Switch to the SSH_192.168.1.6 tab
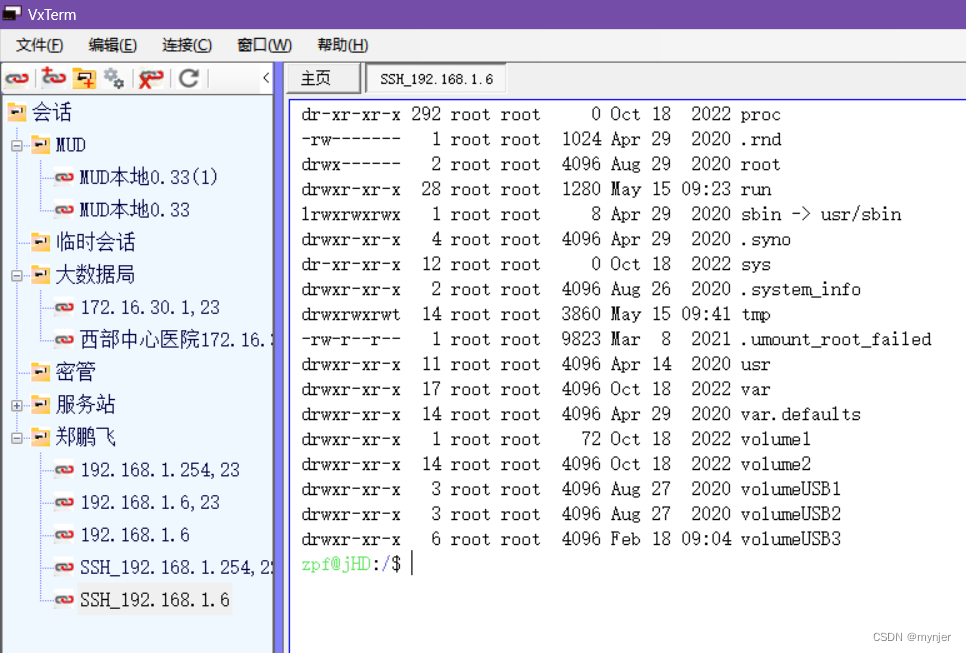966x653 pixels. [x=436, y=79]
